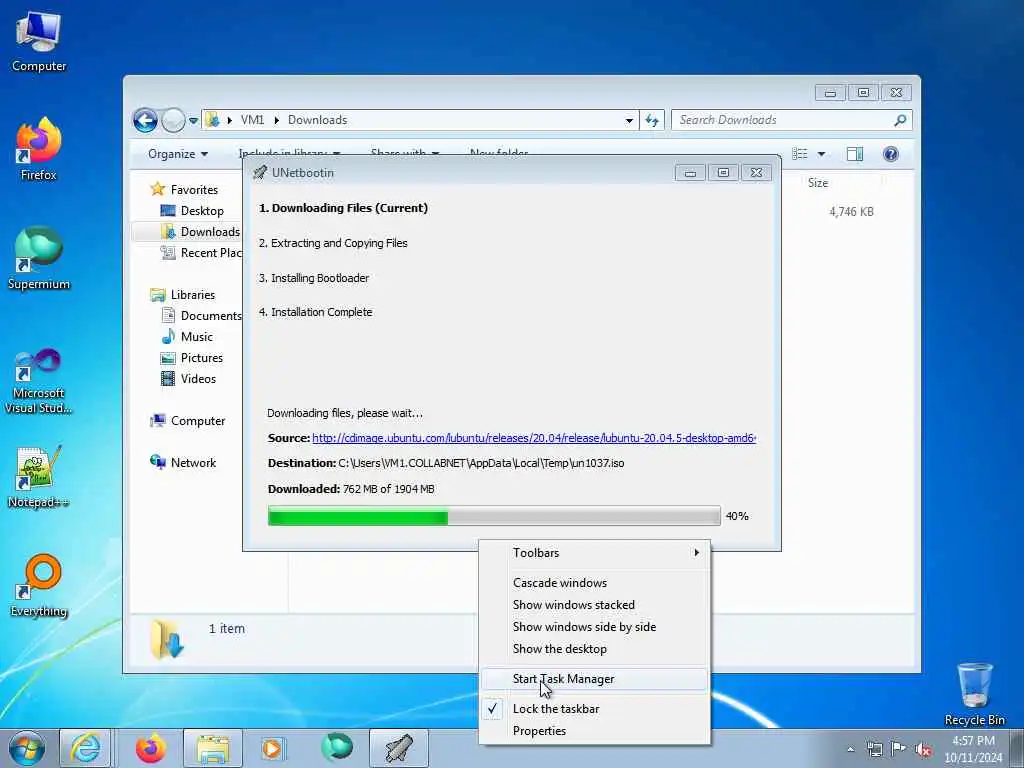Screen dimensions: 1024x768
Task: Open the Supermium desktop shortcut
Action: click(x=39, y=258)
